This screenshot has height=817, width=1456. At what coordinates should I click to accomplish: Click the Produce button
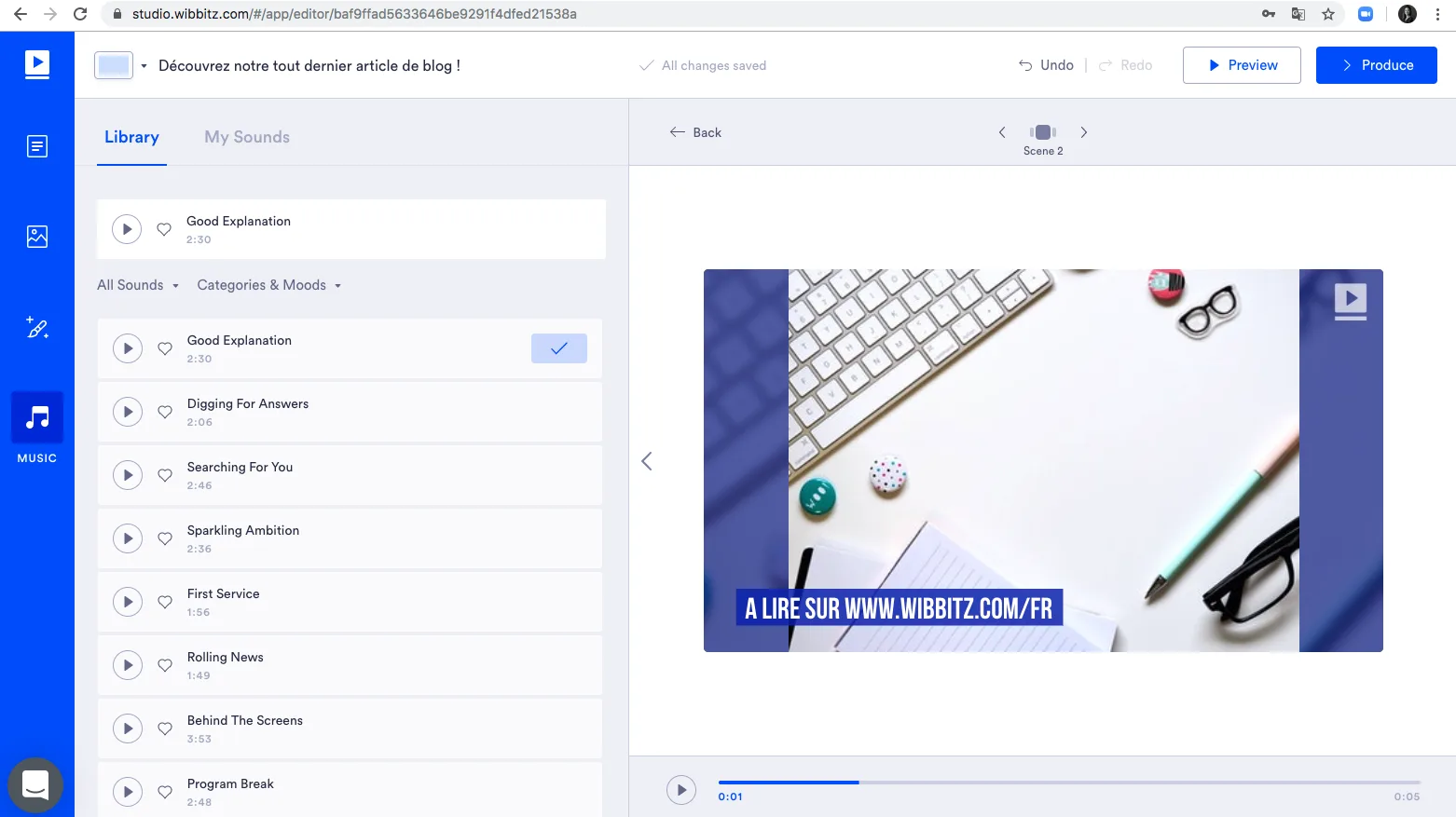coord(1377,65)
